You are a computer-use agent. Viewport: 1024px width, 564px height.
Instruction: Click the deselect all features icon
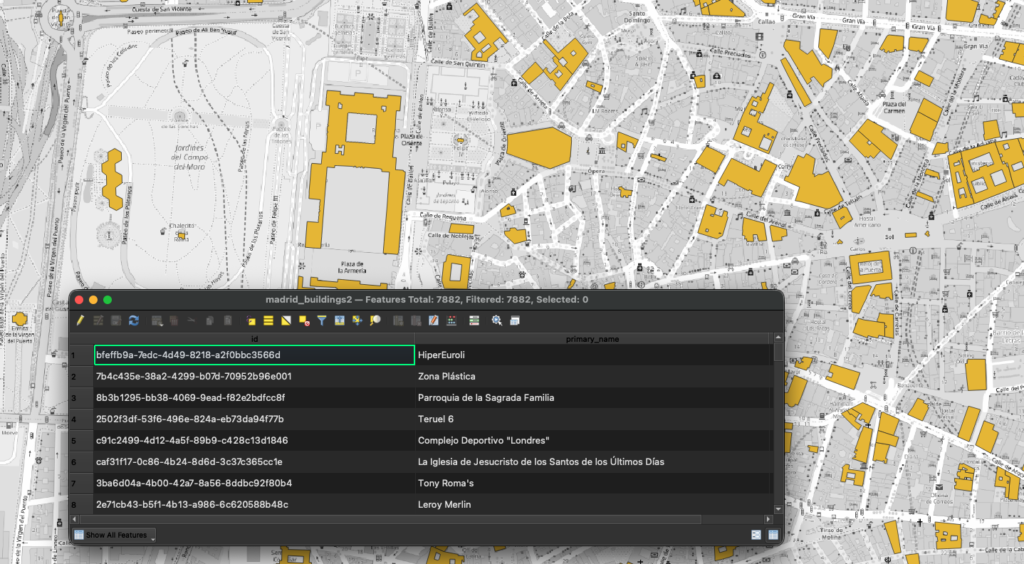coord(304,321)
